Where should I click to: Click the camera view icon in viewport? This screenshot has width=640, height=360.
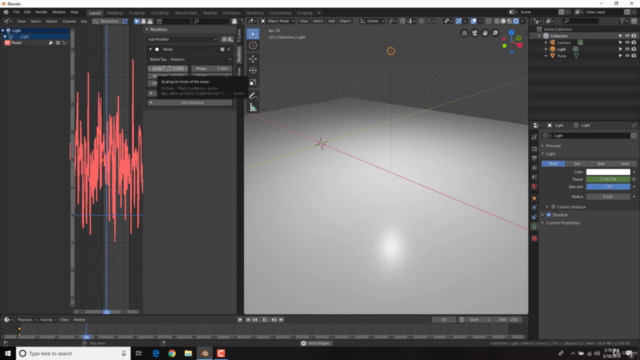point(475,33)
